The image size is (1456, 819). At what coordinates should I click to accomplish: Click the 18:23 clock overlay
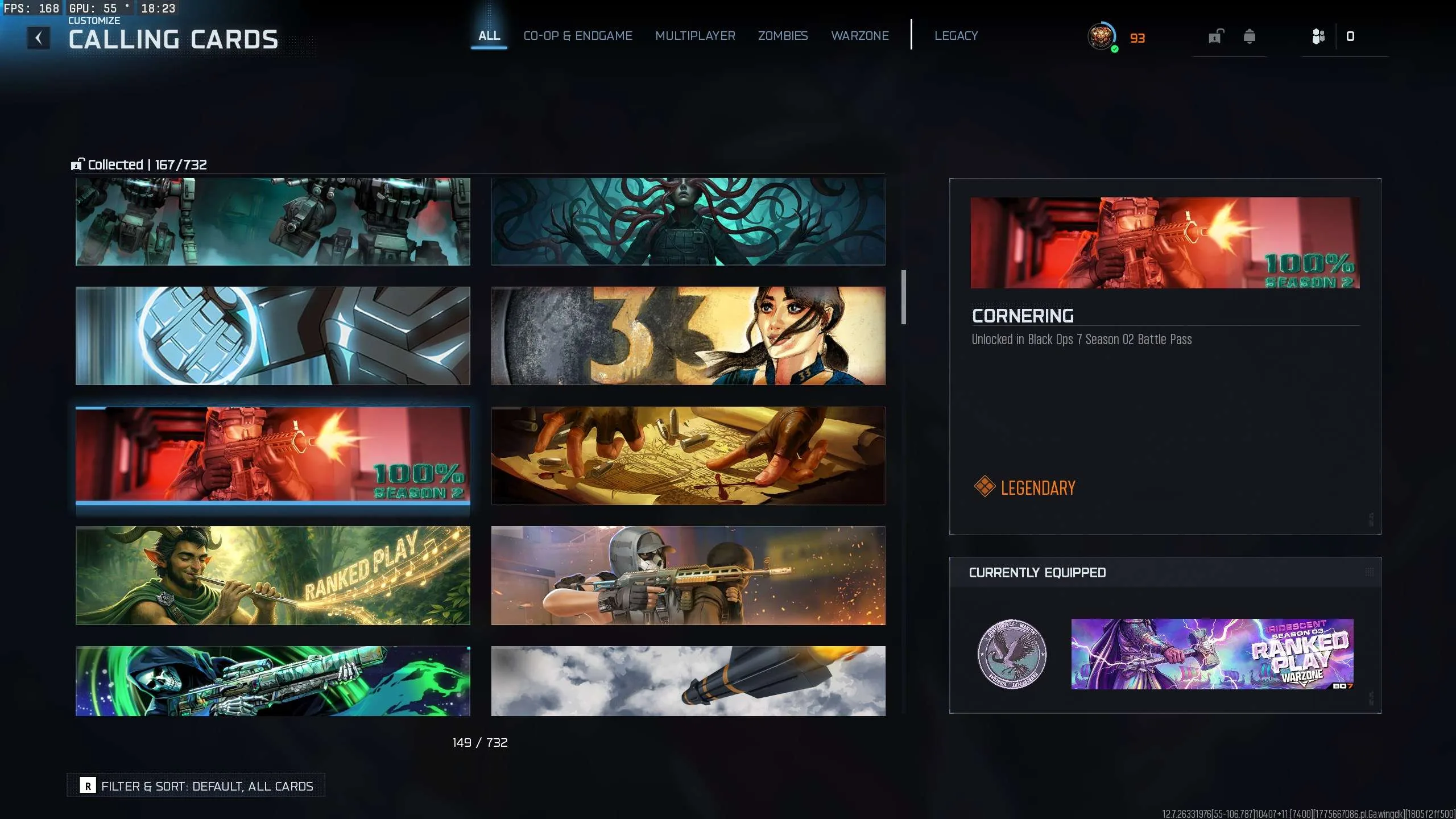click(x=158, y=8)
